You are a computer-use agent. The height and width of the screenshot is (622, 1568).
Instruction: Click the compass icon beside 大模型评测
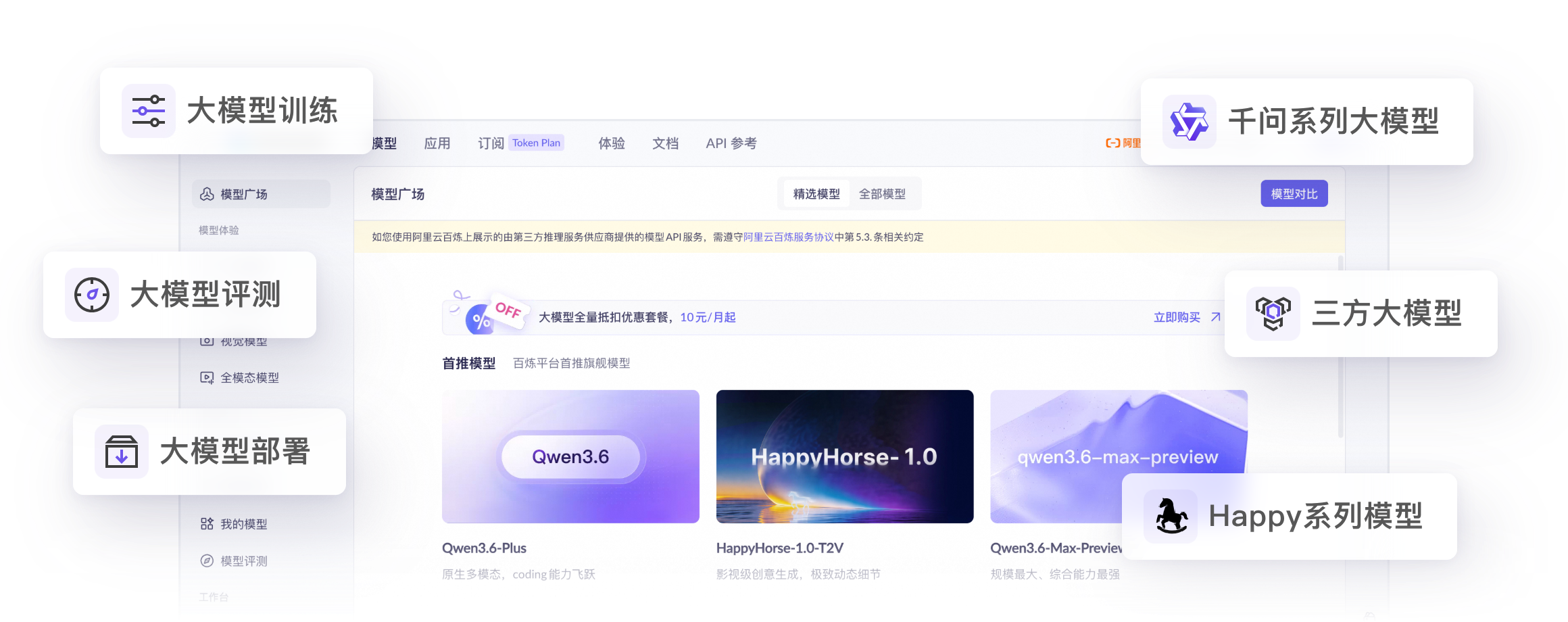pyautogui.click(x=92, y=295)
